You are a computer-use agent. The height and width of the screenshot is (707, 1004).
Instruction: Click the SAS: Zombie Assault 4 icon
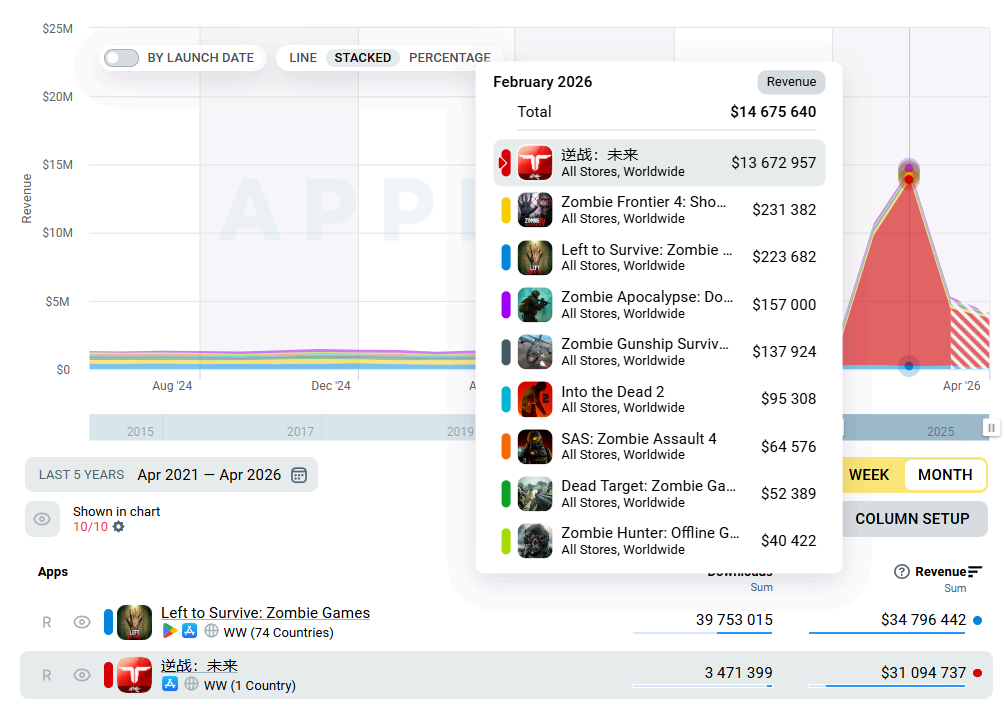(535, 446)
